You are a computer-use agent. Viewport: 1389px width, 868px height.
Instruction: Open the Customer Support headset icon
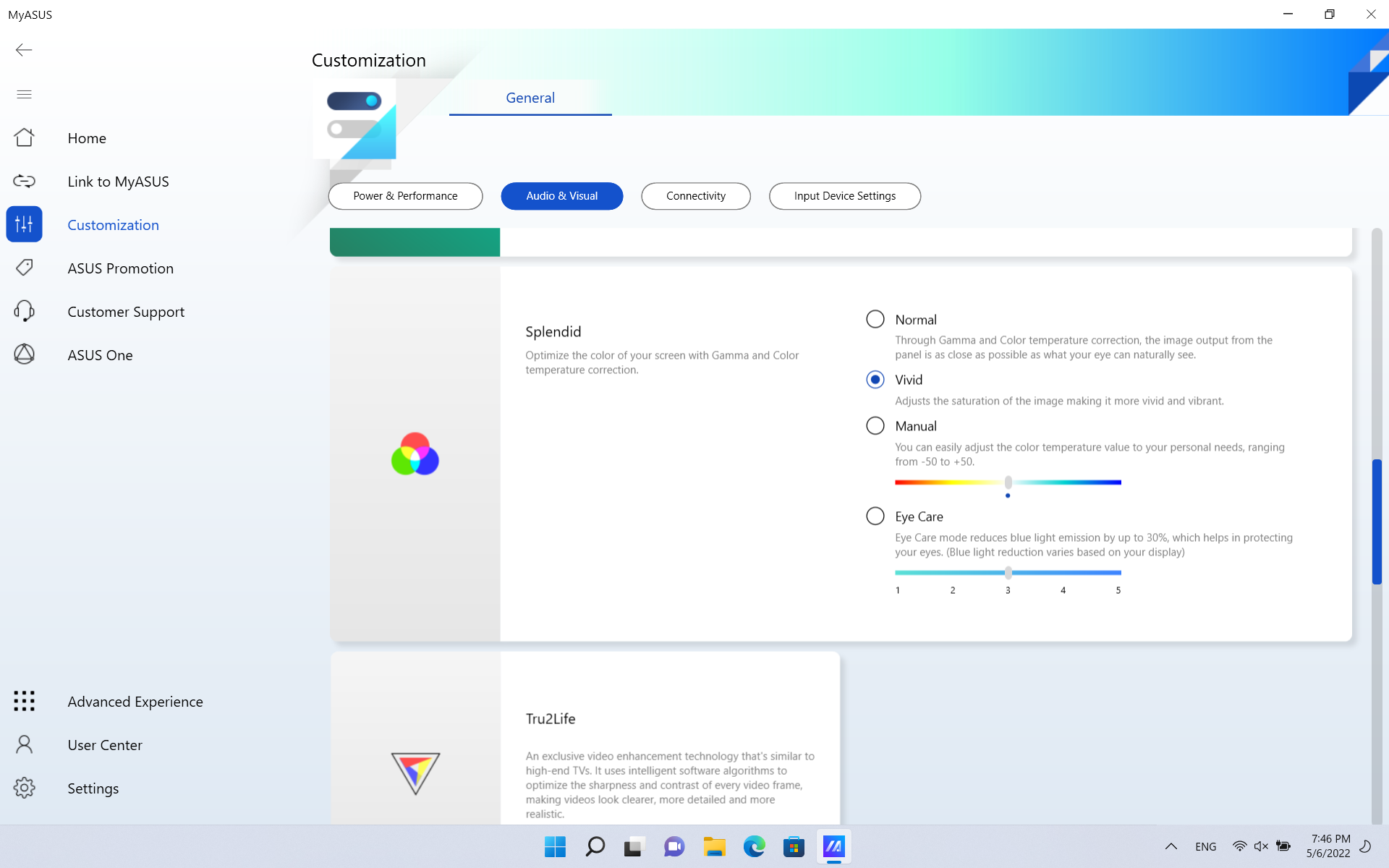pos(24,311)
